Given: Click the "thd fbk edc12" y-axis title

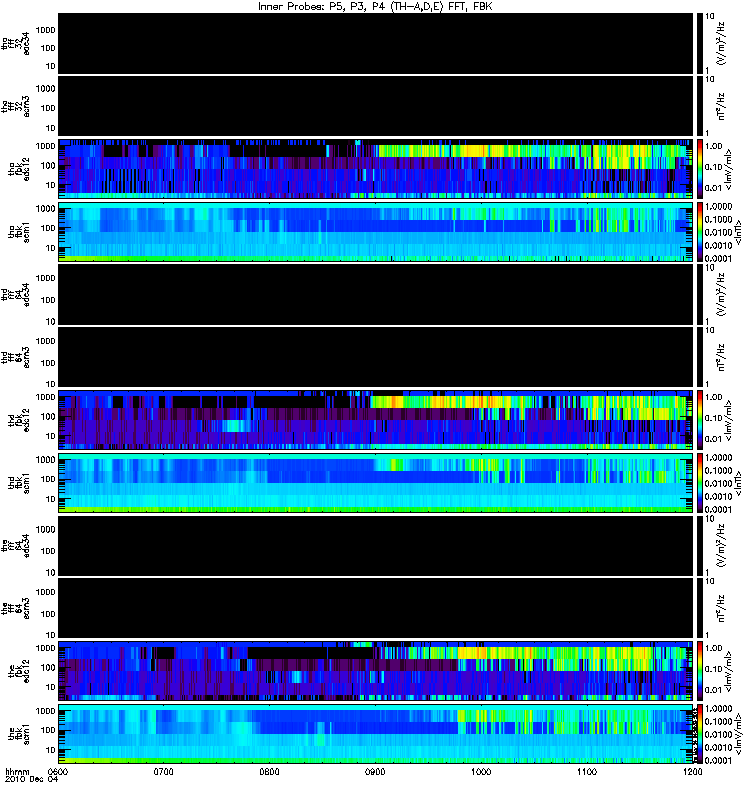Looking at the screenshot, I should pos(19,418).
